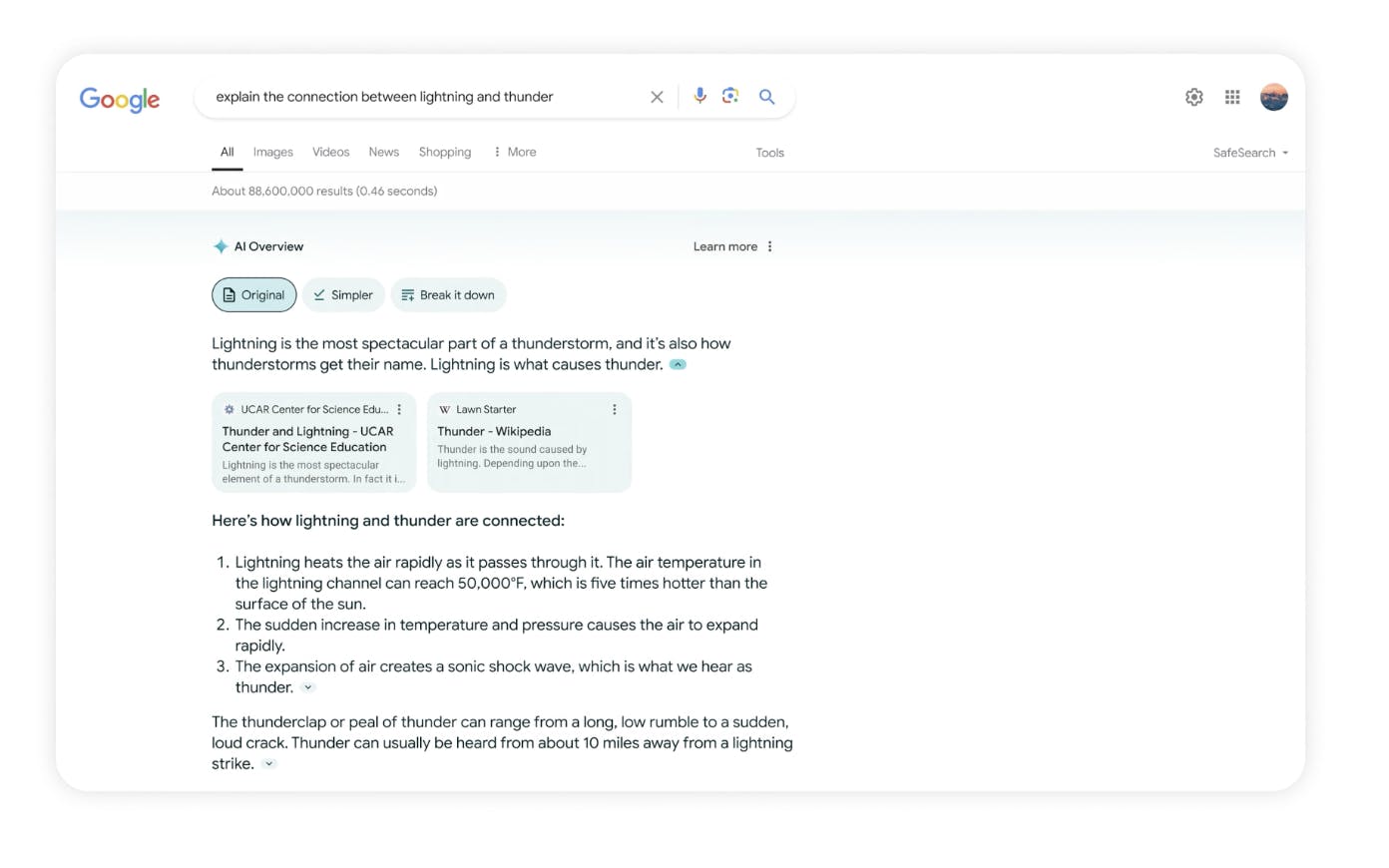Open the More search categories menu
The image size is (1389, 868).
tap(515, 152)
